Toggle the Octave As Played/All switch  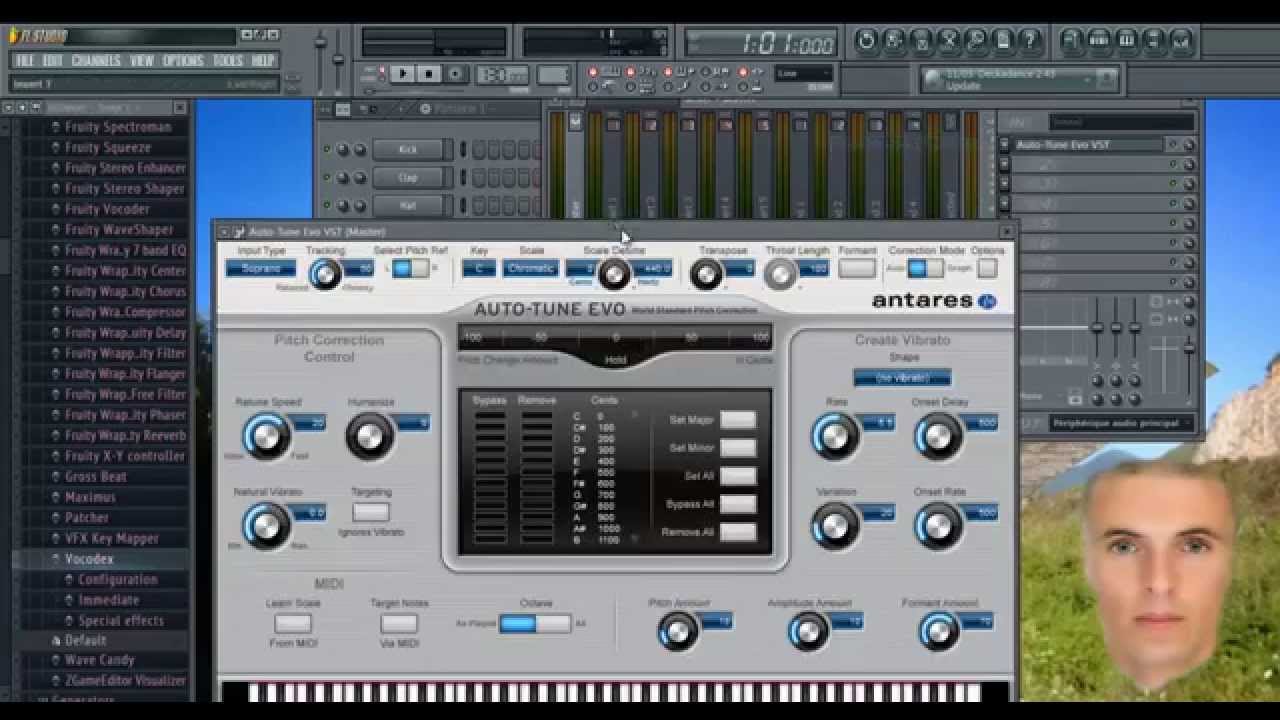pos(535,623)
